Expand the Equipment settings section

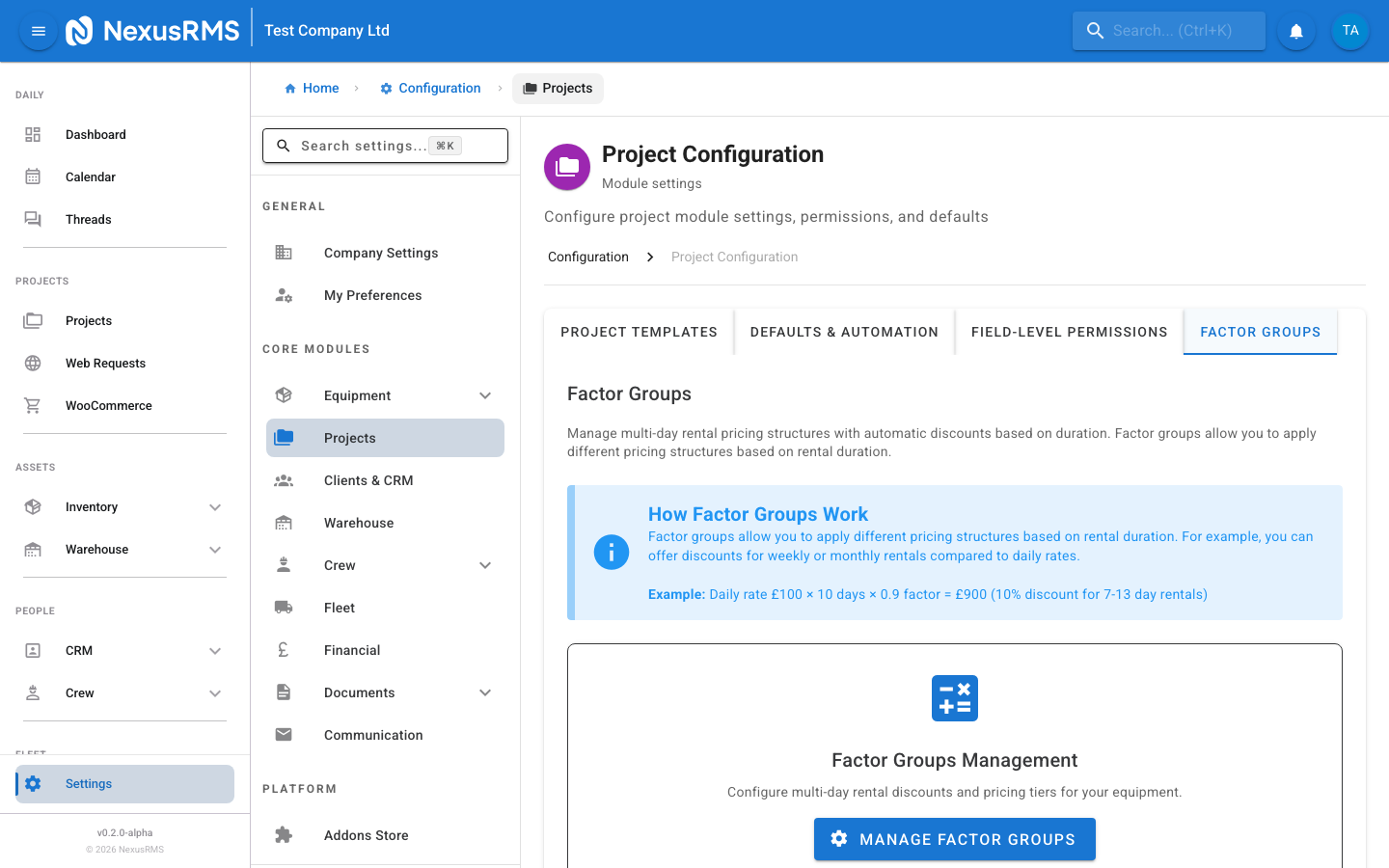tap(485, 395)
